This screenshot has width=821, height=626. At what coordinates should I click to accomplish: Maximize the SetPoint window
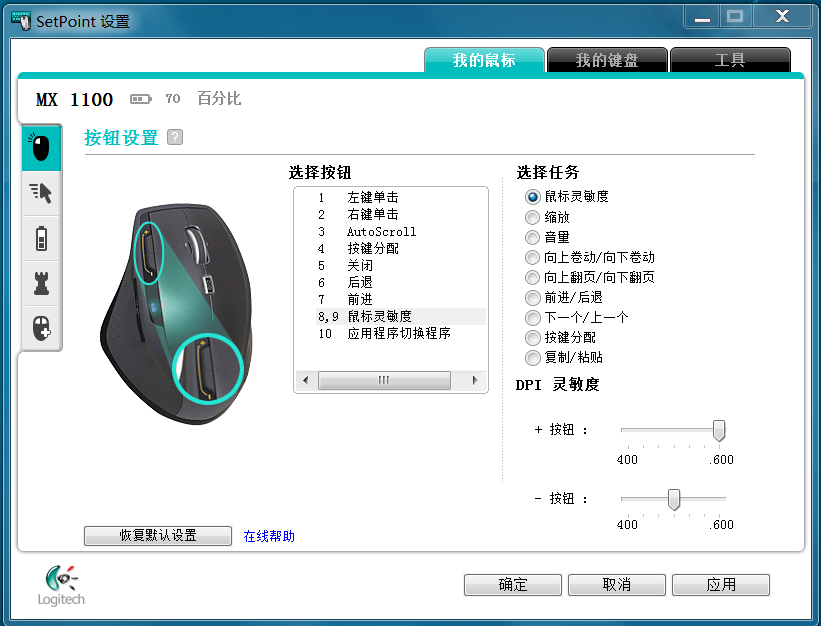735,17
